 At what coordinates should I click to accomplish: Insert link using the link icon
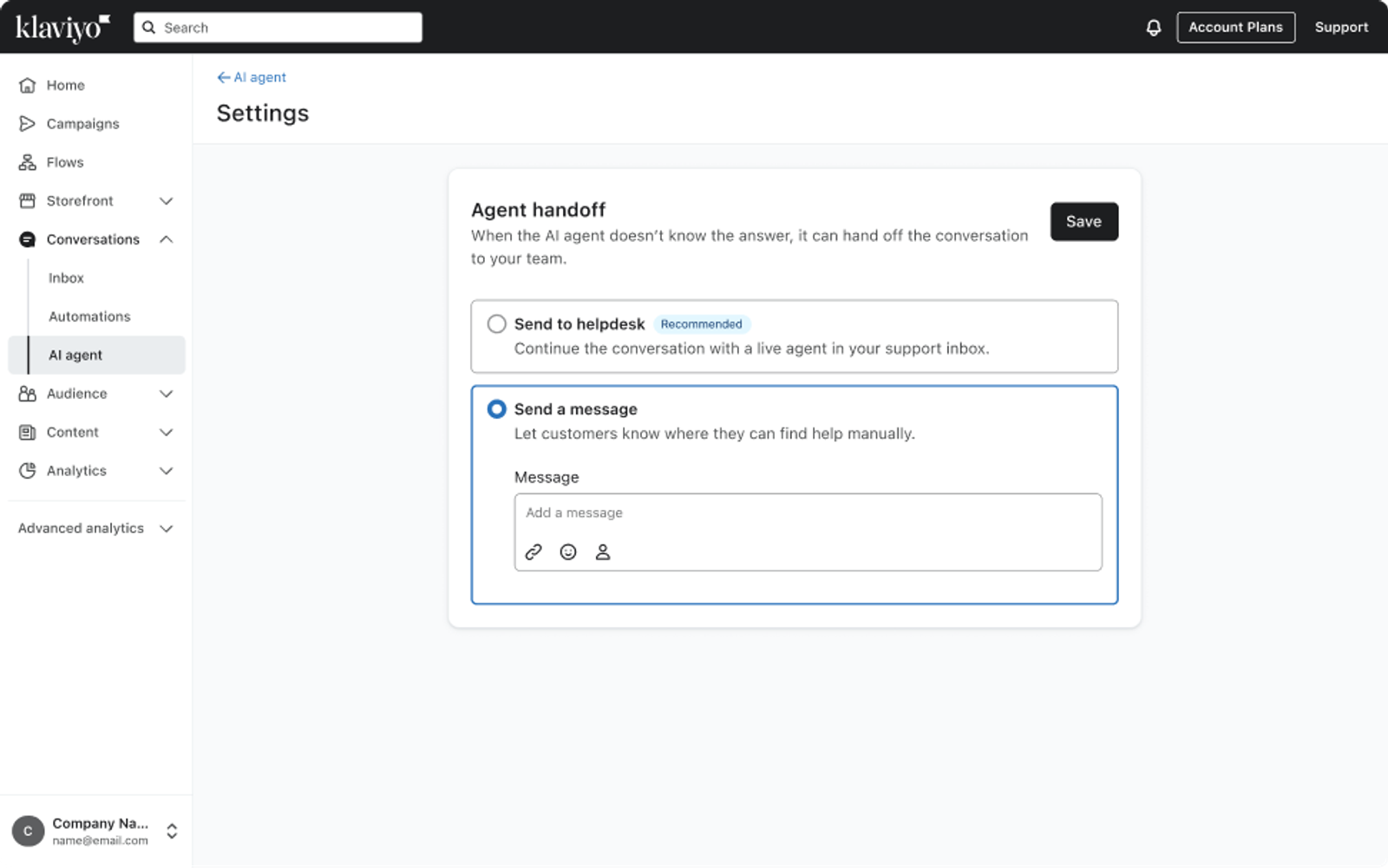tap(534, 551)
